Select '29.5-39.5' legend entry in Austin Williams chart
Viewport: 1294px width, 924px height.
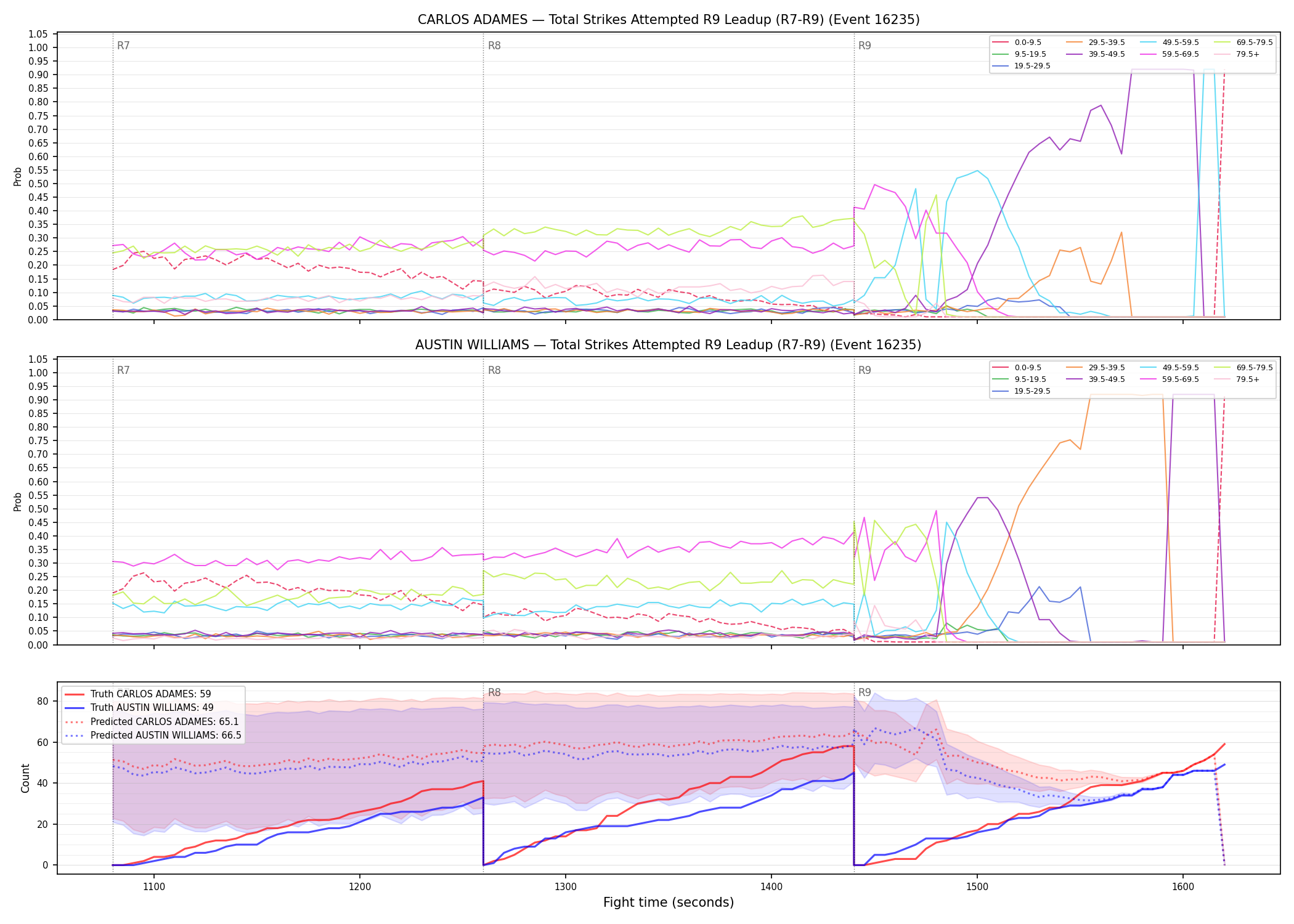pyautogui.click(x=1096, y=368)
